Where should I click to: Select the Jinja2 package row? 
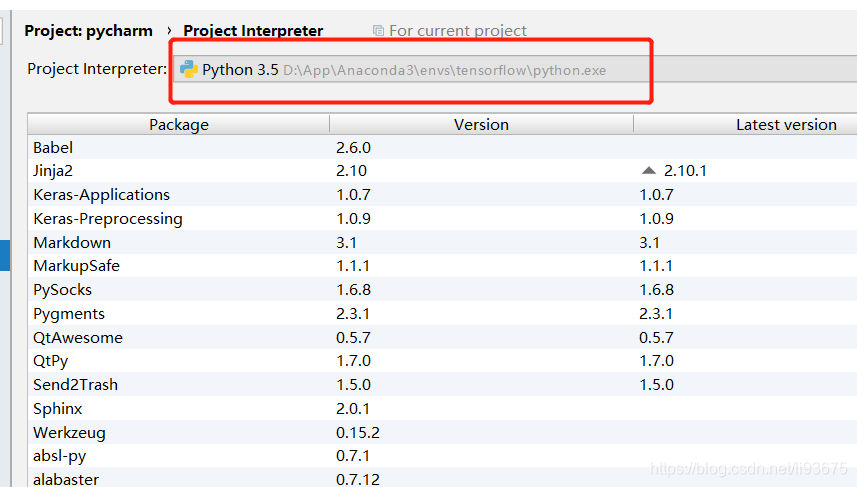click(442, 171)
